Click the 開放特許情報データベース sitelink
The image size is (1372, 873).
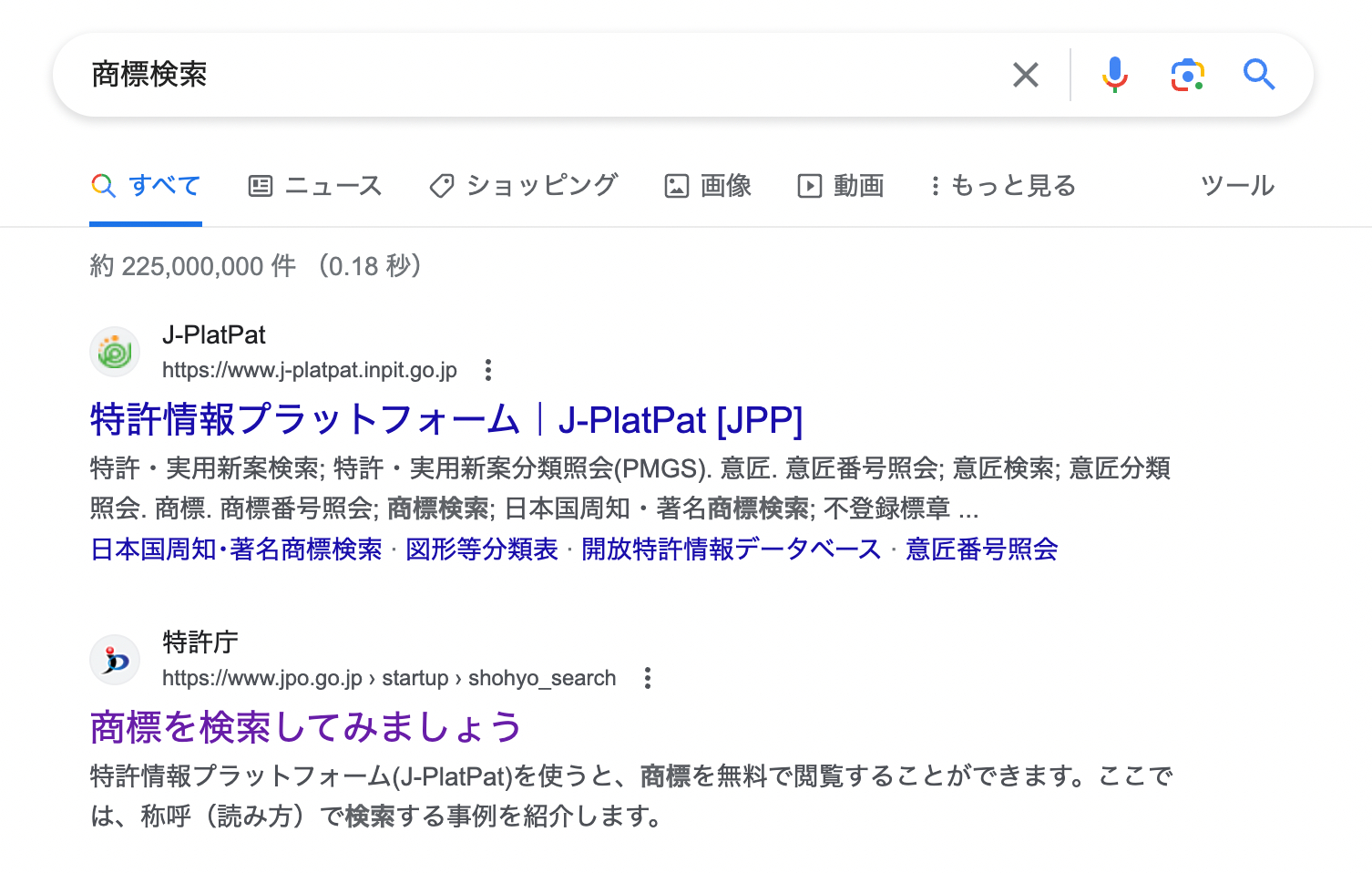pos(729,549)
